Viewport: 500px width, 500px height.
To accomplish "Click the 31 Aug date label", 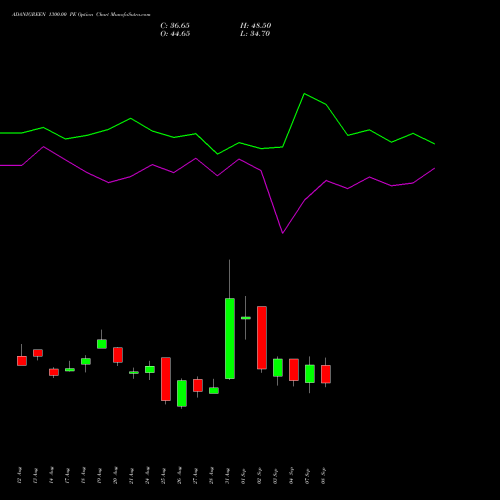I will [x=227, y=475].
